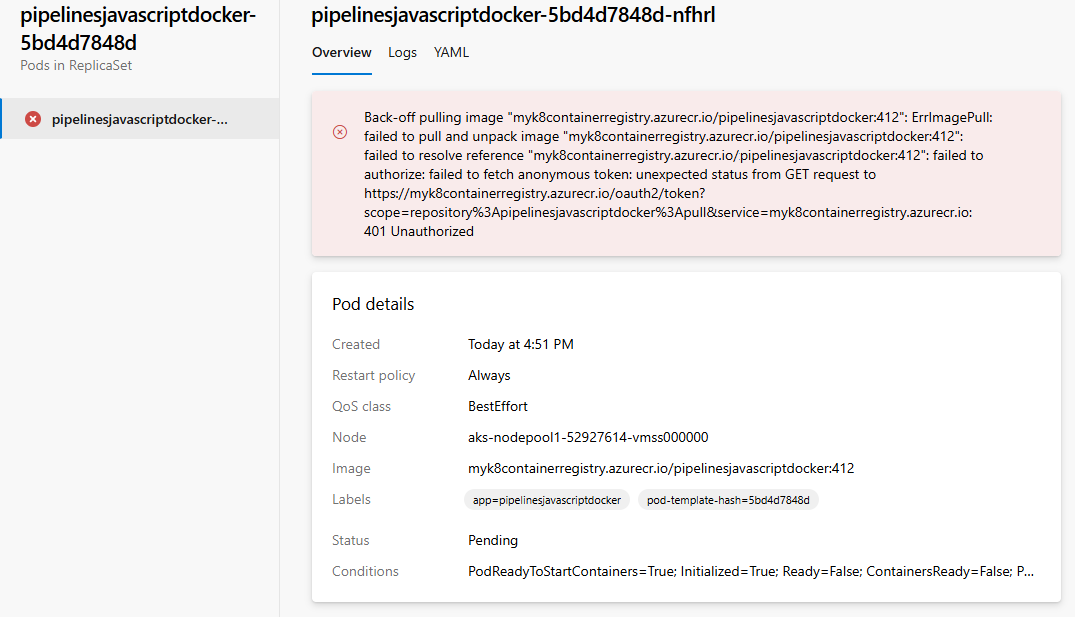The image size is (1075, 617).
Task: Select the Overview tab
Action: click(x=341, y=52)
